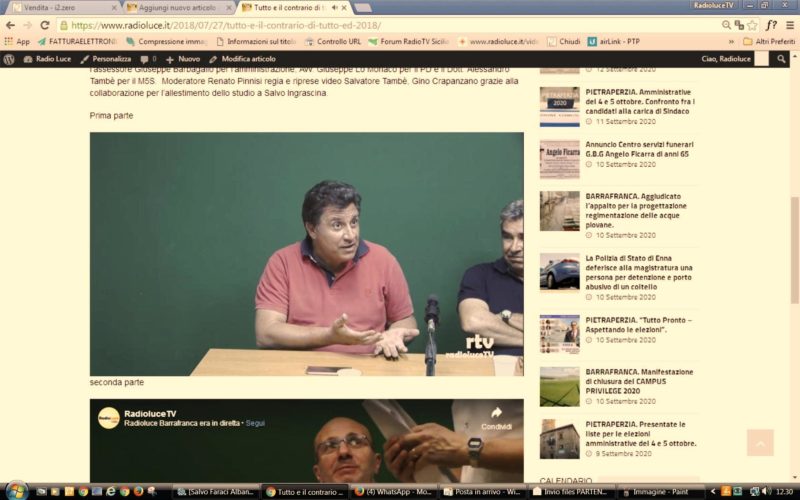Open the FATTURAELETTRONI bookmark
Screen dimensions: 800x500
pos(77,41)
